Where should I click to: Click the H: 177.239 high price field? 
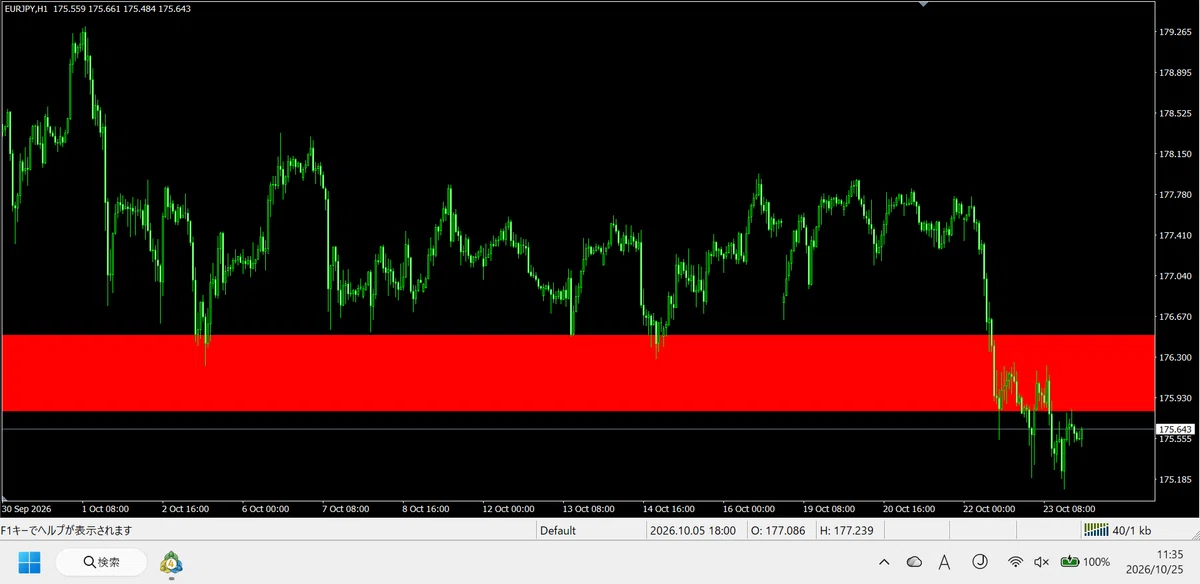pyautogui.click(x=847, y=531)
